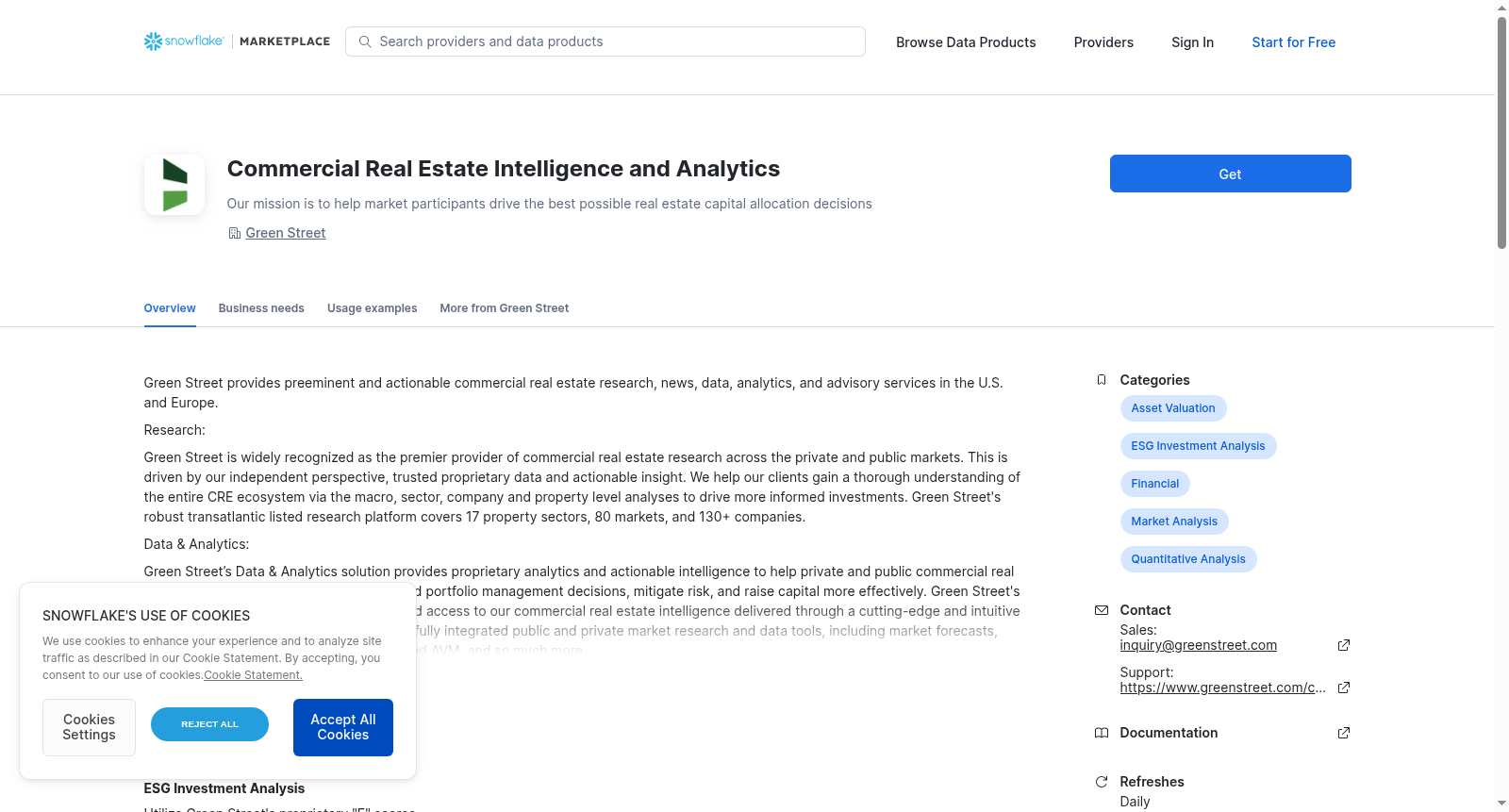Click Start for Free link
The width and height of the screenshot is (1509, 812).
coord(1294,42)
